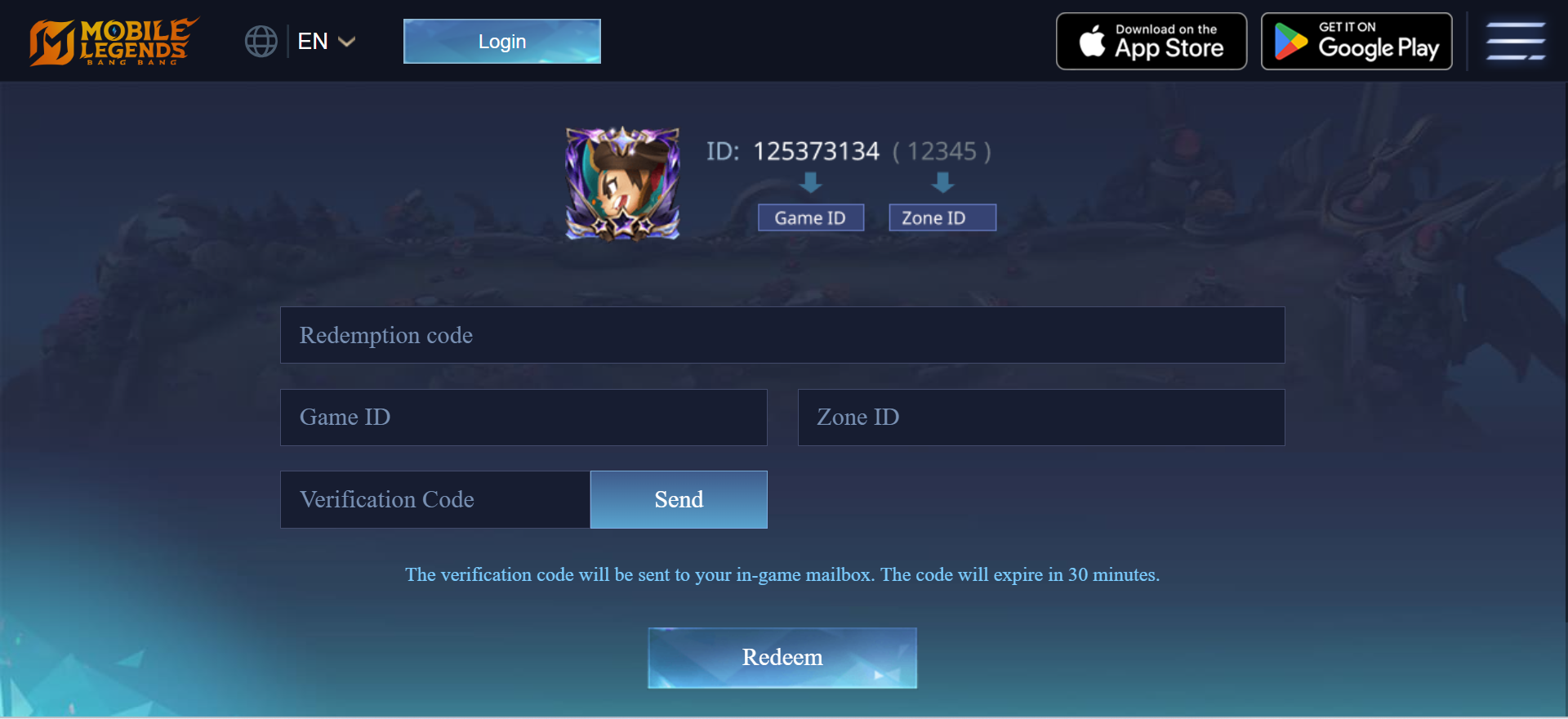Click the Apple logo icon
The image size is (1568, 719).
1092,41
